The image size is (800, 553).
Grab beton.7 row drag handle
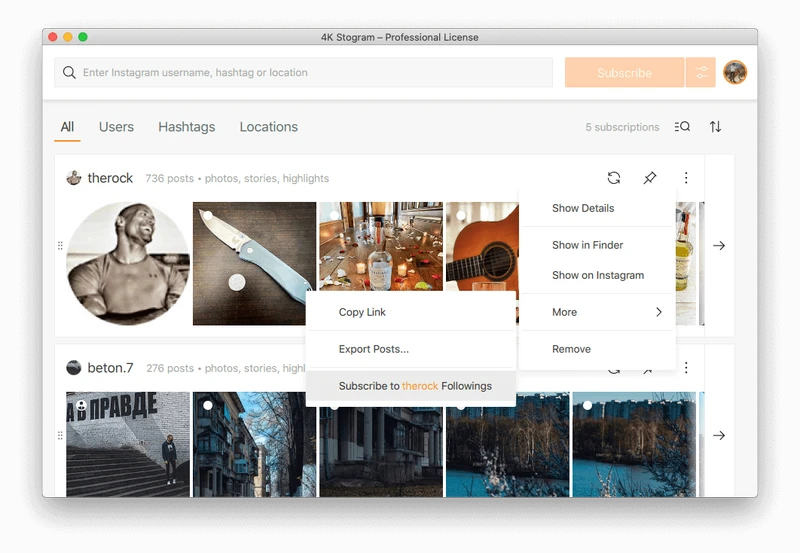[60, 436]
